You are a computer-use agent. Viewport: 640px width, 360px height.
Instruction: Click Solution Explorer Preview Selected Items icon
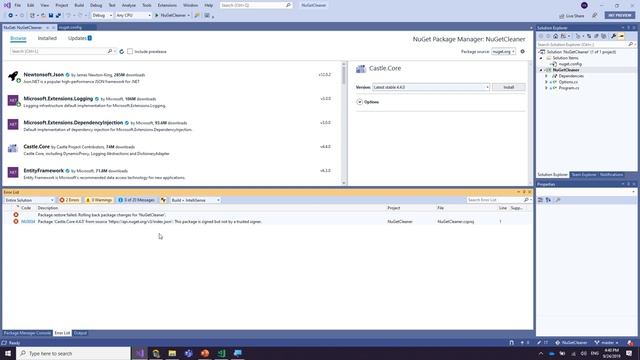pyautogui.click(x=621, y=36)
